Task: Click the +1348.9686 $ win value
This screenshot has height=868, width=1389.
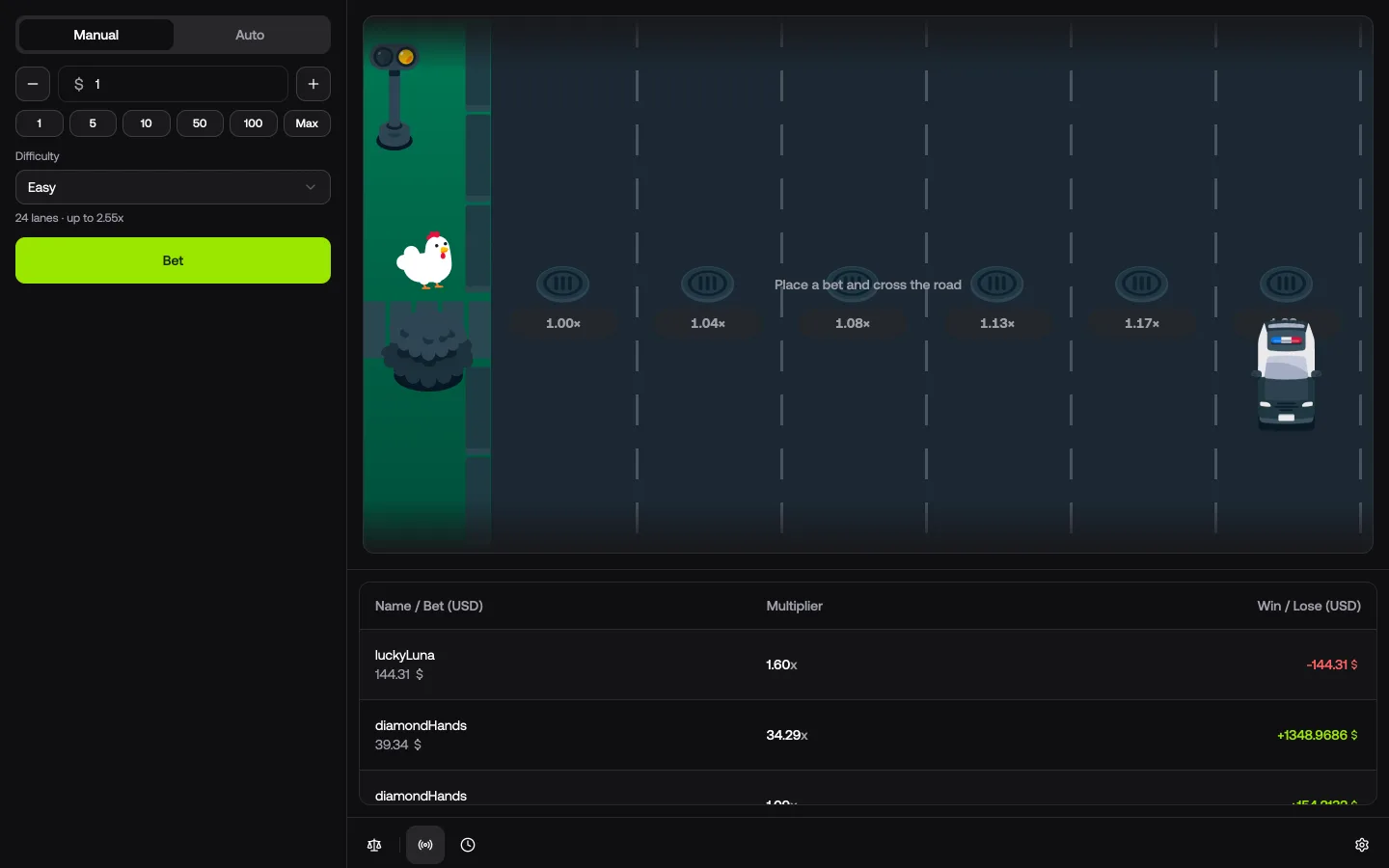Action: (x=1318, y=735)
